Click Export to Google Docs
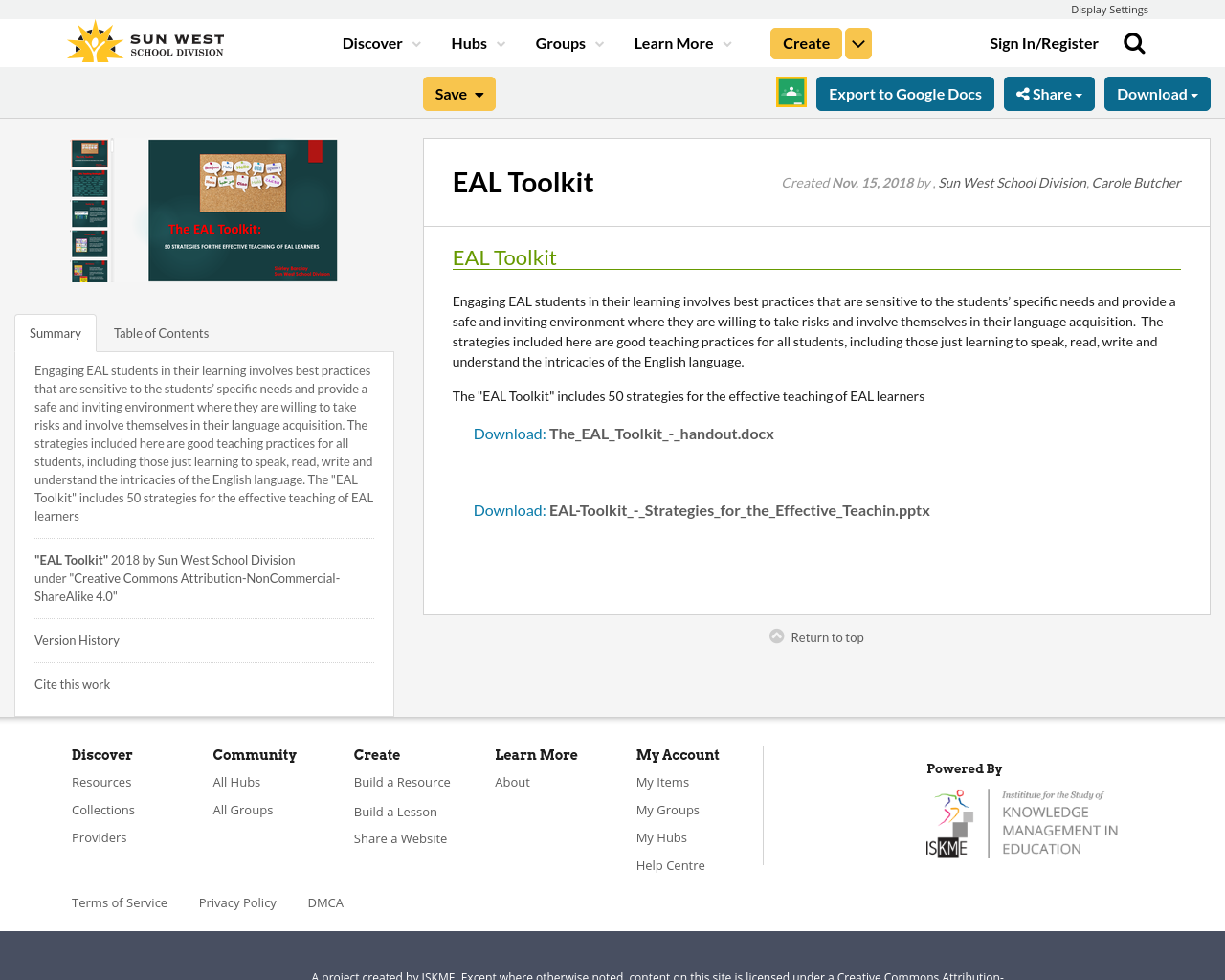 click(905, 92)
